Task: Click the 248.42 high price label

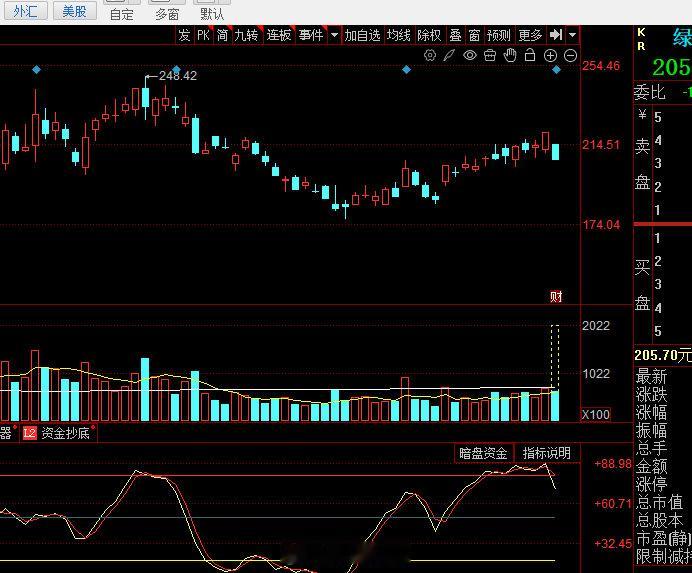Action: pos(178,76)
